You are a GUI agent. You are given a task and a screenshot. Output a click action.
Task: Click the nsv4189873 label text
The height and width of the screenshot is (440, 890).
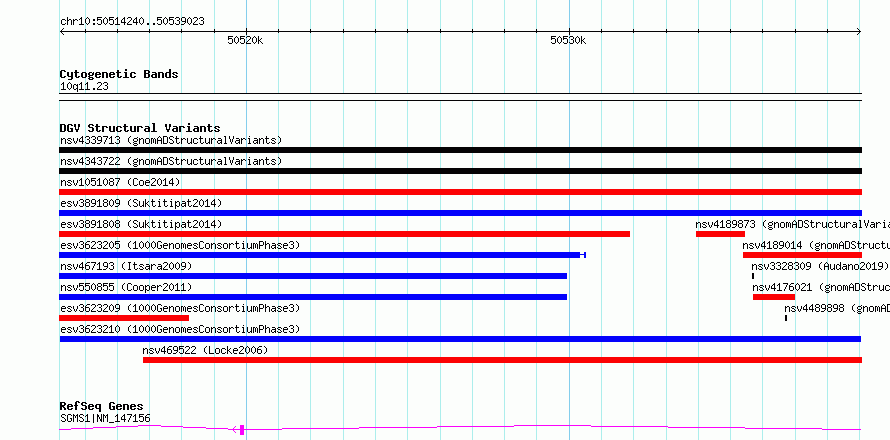pyautogui.click(x=792, y=224)
